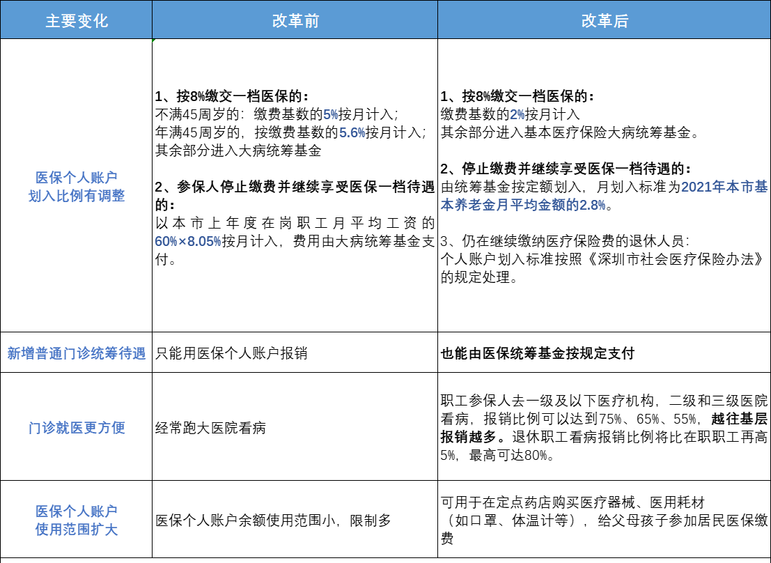Select the row label '门诊就医更方便'
The height and width of the screenshot is (563, 771).
76,428
